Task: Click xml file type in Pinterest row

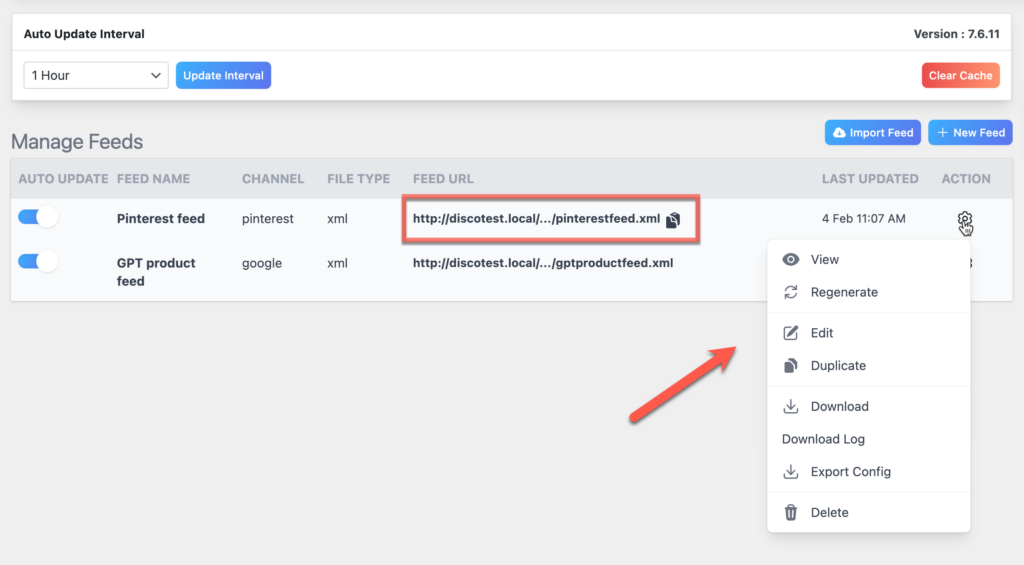Action: (337, 219)
